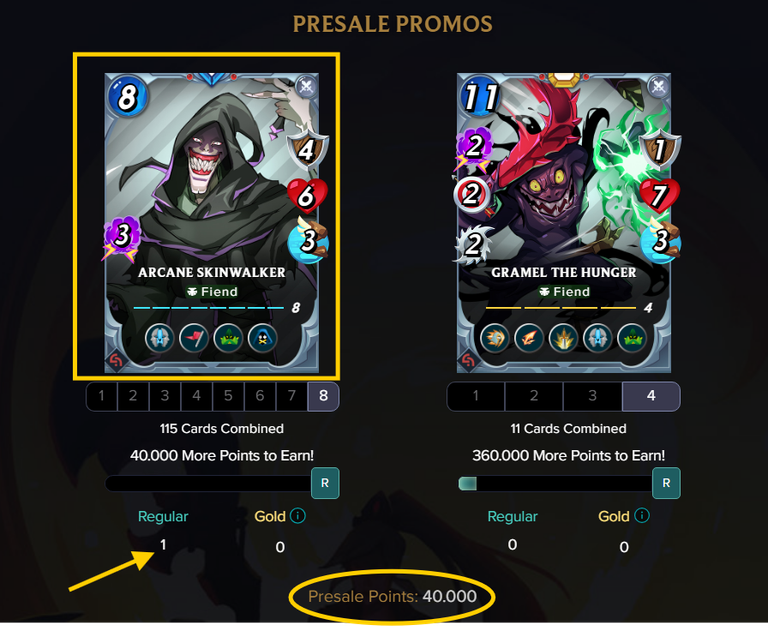
Task: Select level 4 for Gramel the Hunger
Action: tap(651, 396)
